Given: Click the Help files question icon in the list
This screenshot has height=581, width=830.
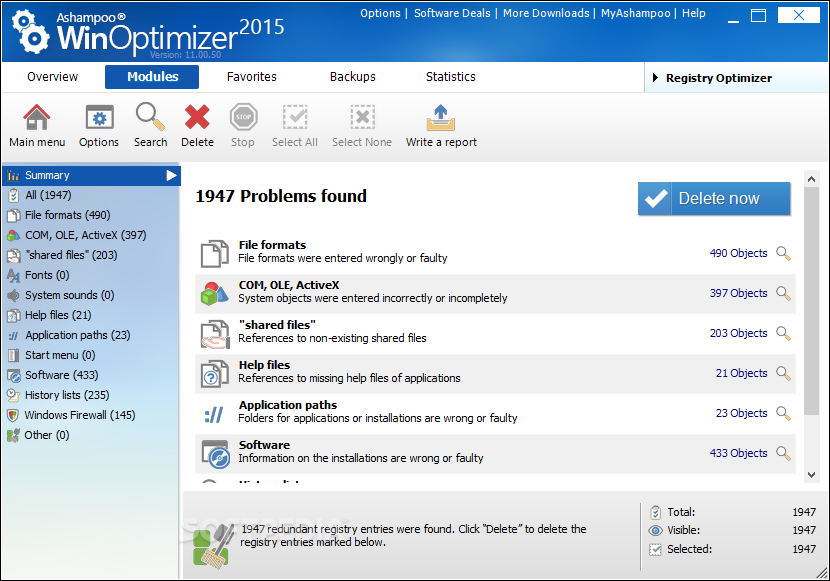Looking at the screenshot, I should (x=214, y=374).
